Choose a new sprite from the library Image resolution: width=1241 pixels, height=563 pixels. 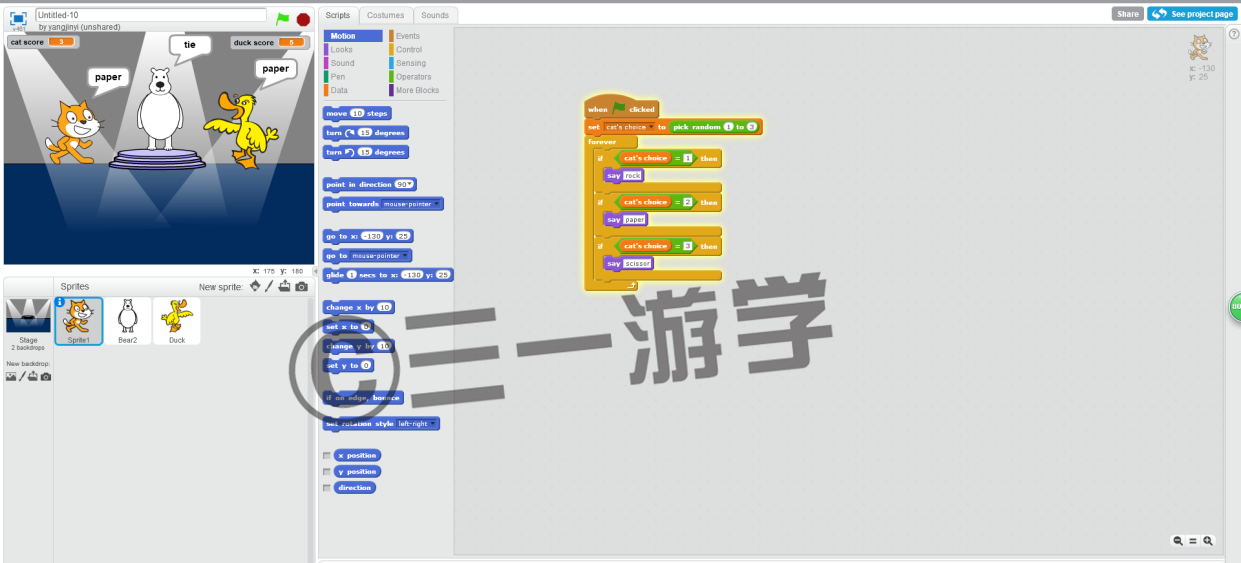pyautogui.click(x=255, y=286)
